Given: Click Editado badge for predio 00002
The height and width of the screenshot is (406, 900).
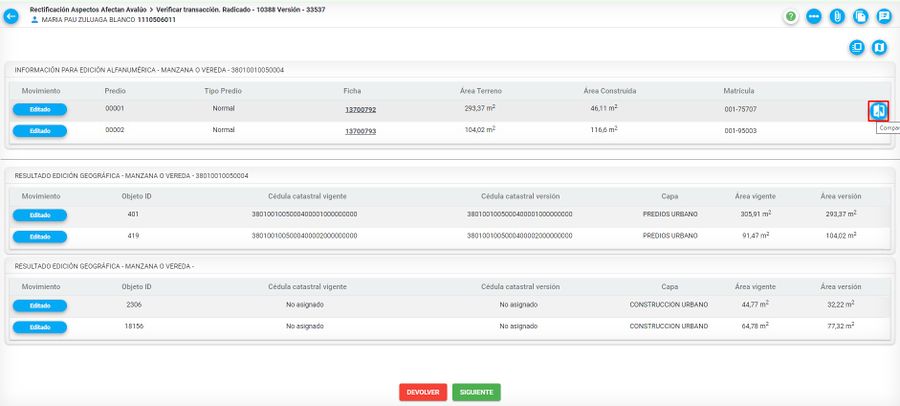Looking at the screenshot, I should pyautogui.click(x=40, y=131).
